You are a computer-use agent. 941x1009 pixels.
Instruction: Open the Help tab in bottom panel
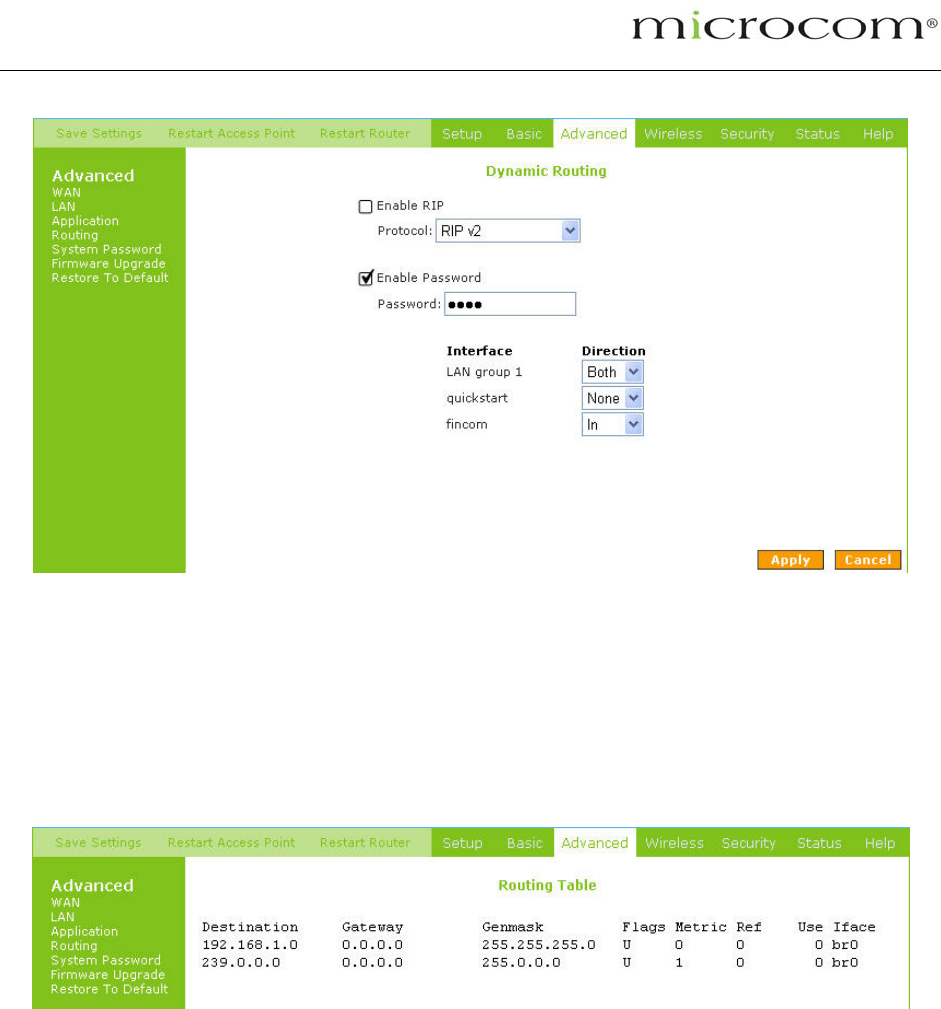click(x=879, y=843)
